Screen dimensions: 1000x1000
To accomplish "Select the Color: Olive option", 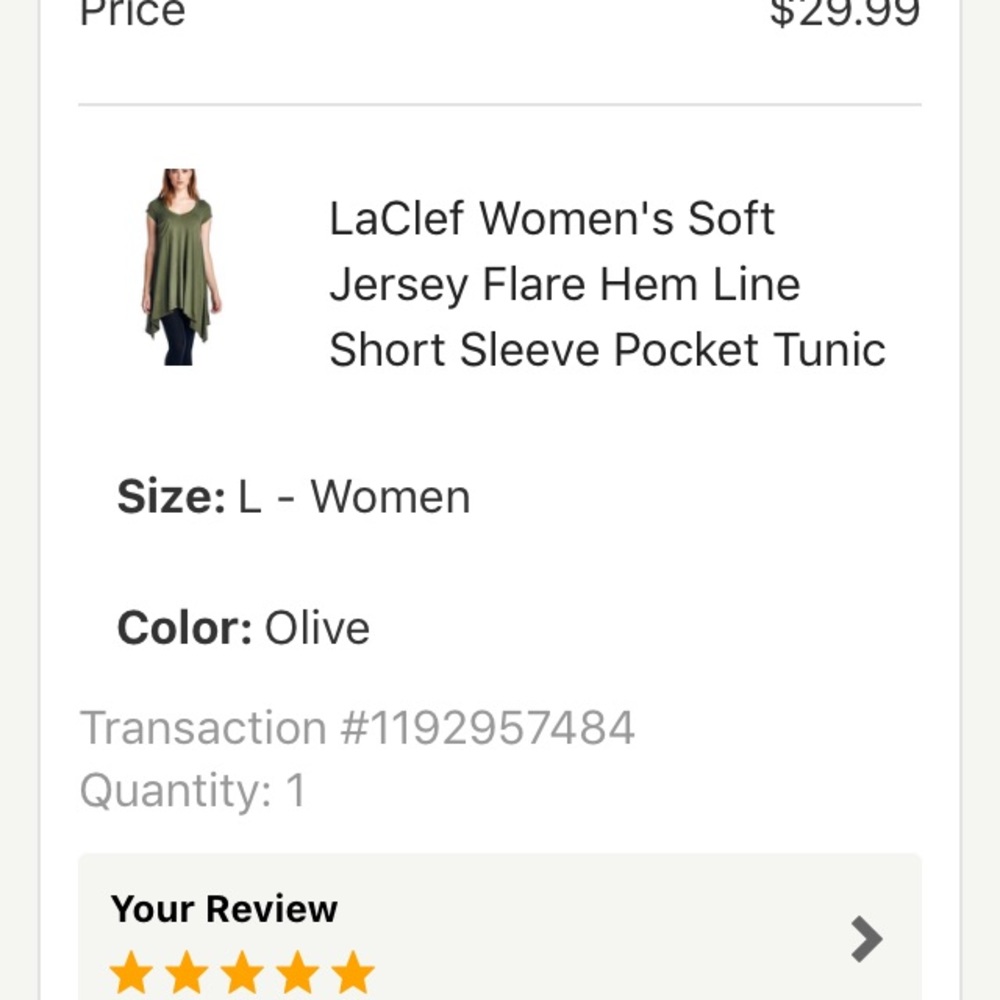I will (244, 627).
